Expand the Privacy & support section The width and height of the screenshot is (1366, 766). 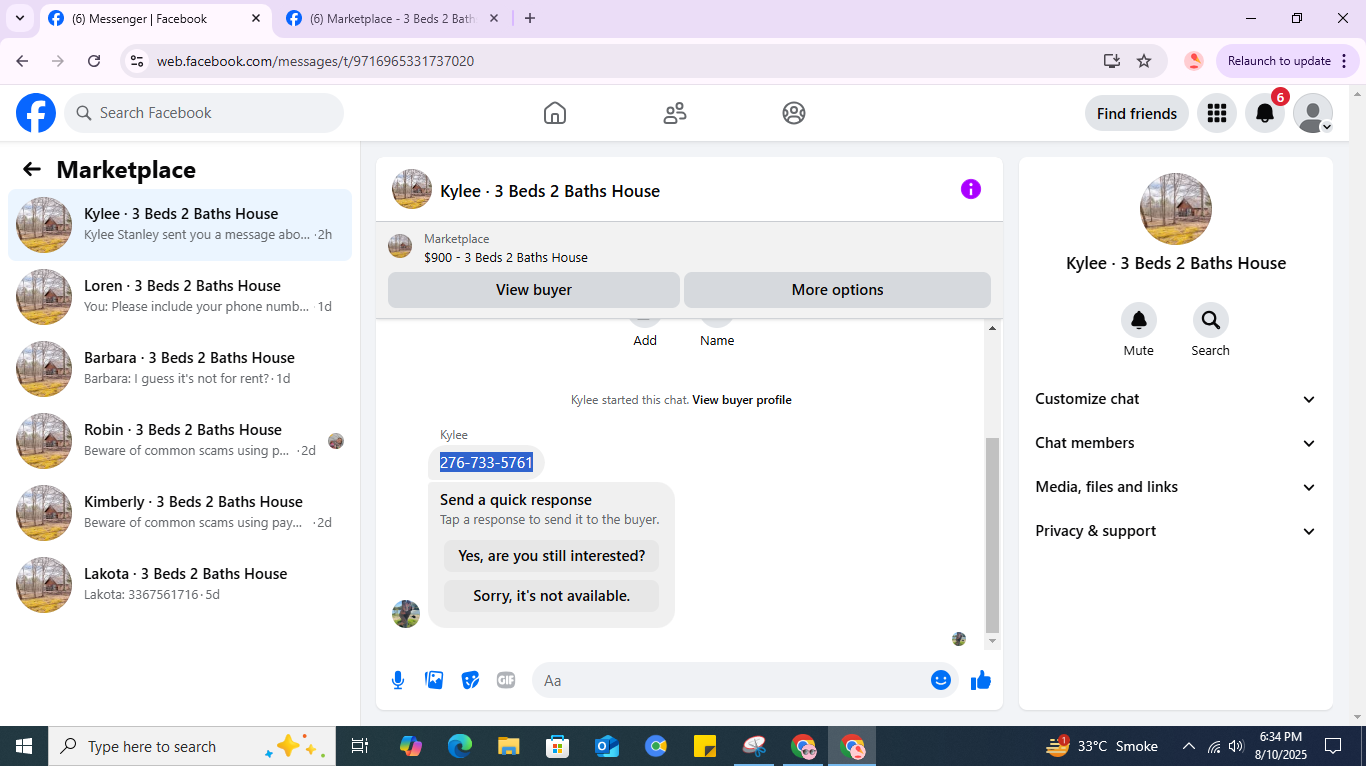pyautogui.click(x=1176, y=531)
